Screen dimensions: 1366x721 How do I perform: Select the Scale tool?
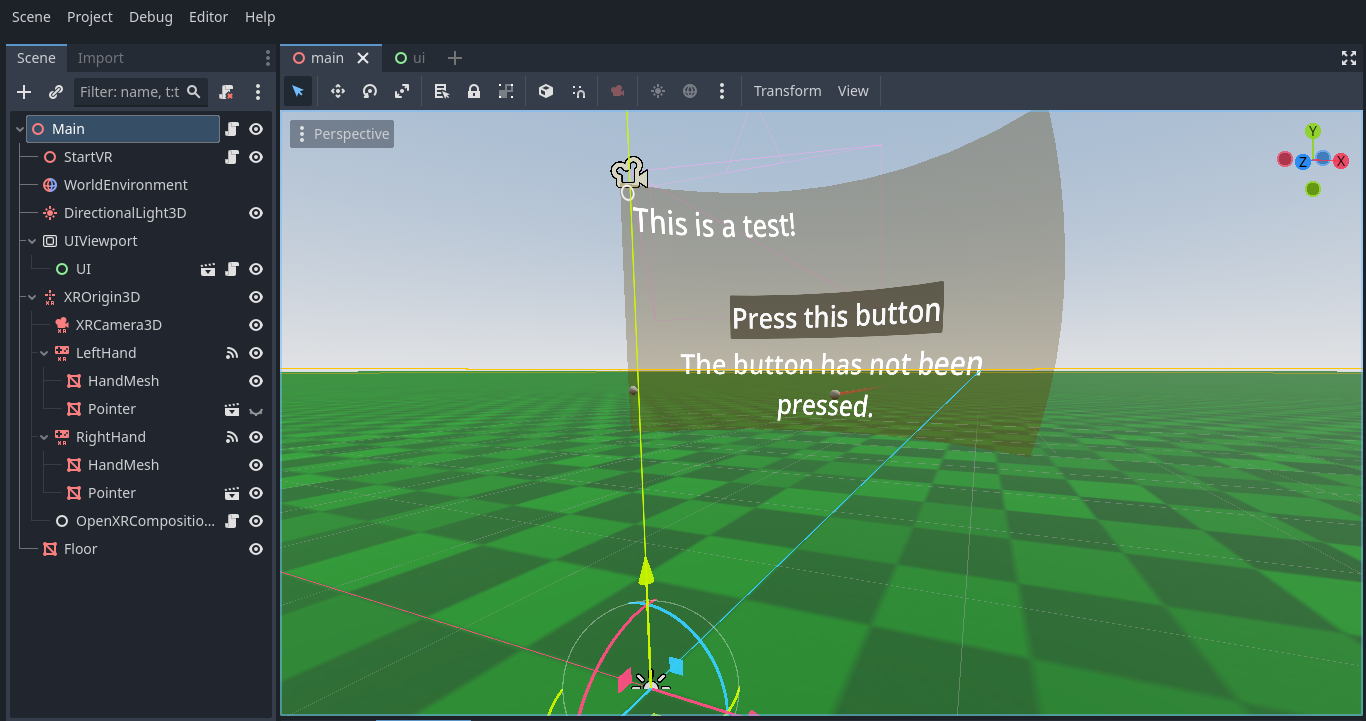(402, 91)
